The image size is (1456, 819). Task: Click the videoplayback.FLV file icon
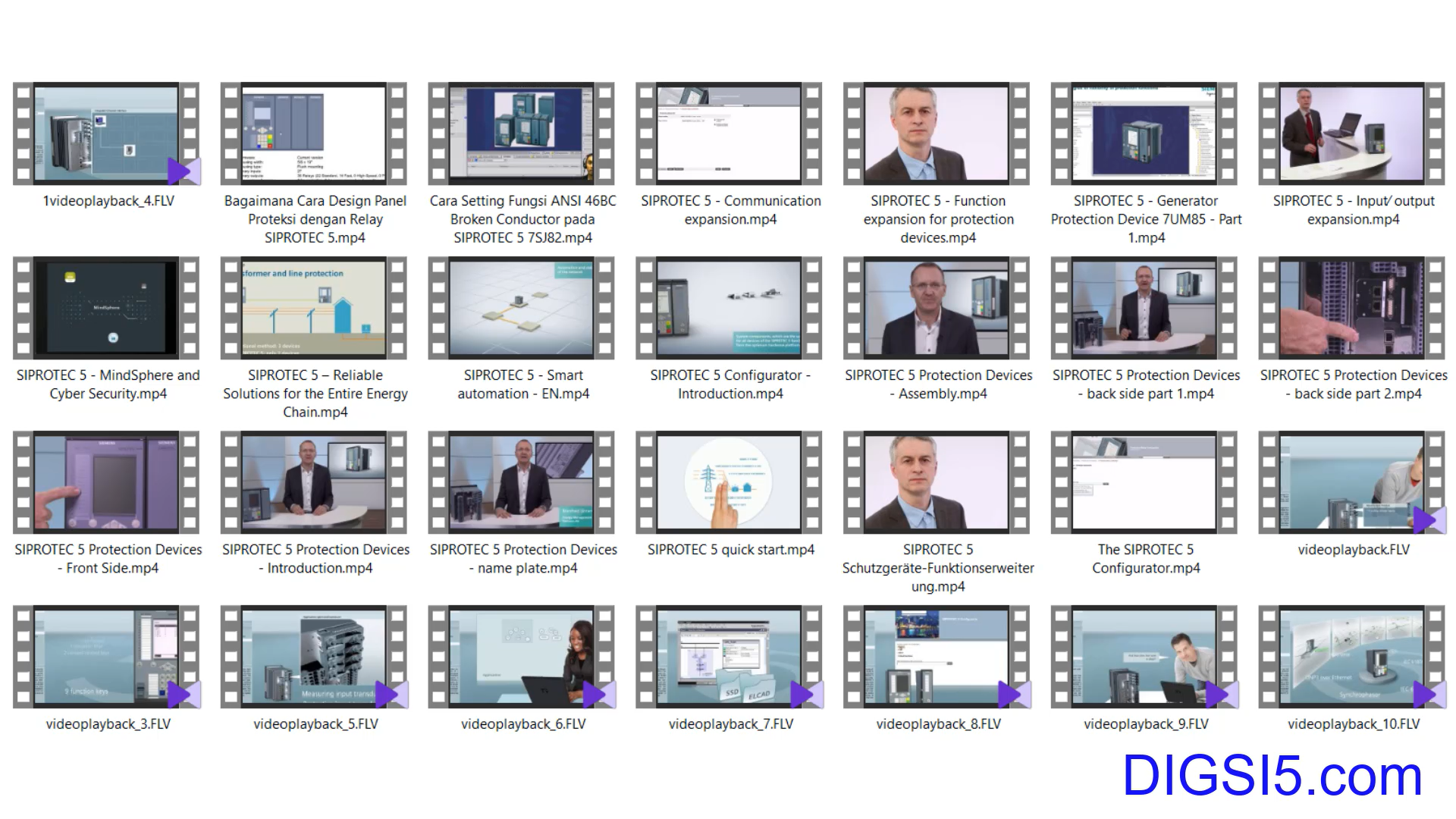pos(1351,483)
